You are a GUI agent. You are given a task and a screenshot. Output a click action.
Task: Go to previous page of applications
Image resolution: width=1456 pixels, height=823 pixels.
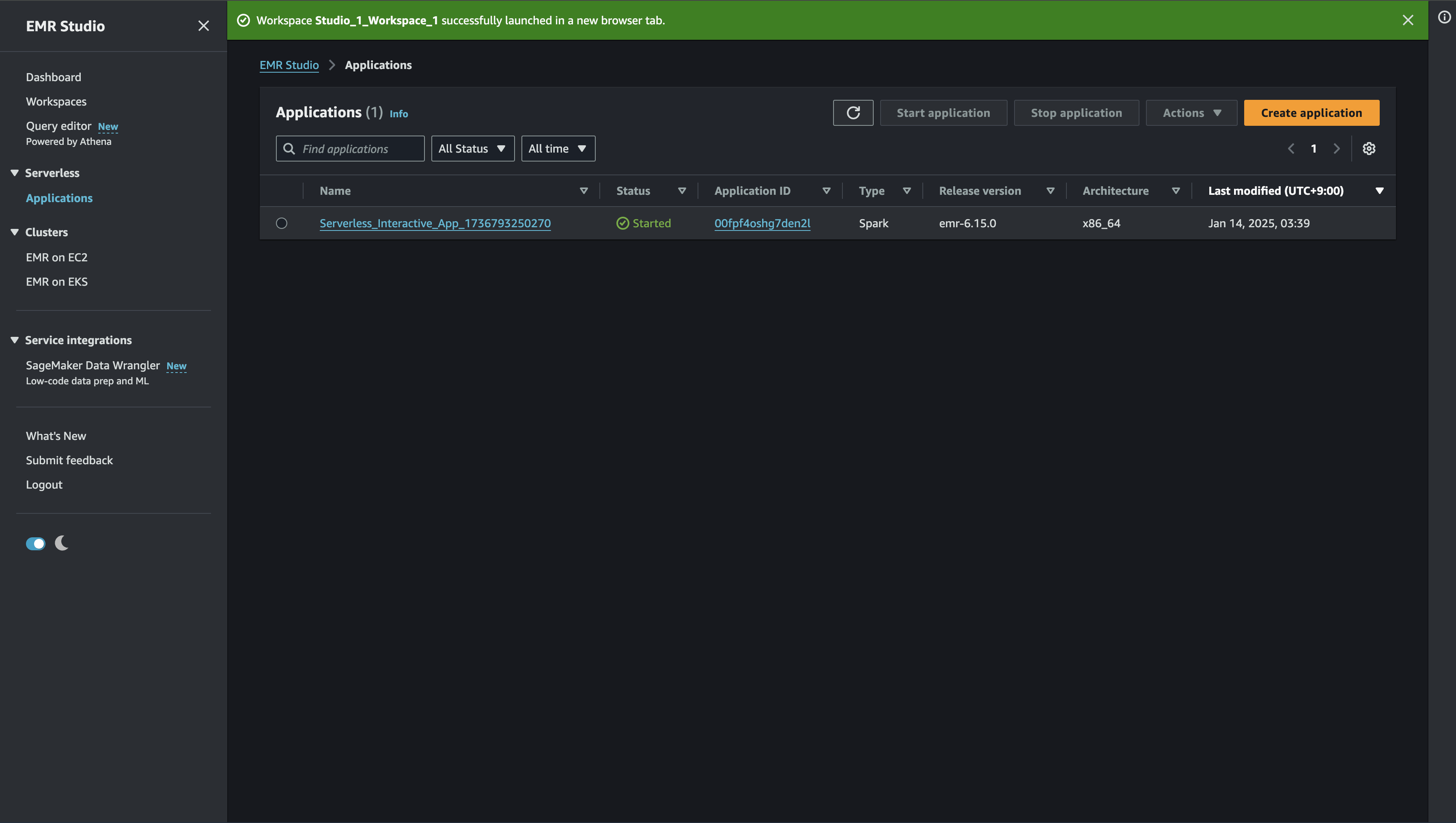[1291, 149]
